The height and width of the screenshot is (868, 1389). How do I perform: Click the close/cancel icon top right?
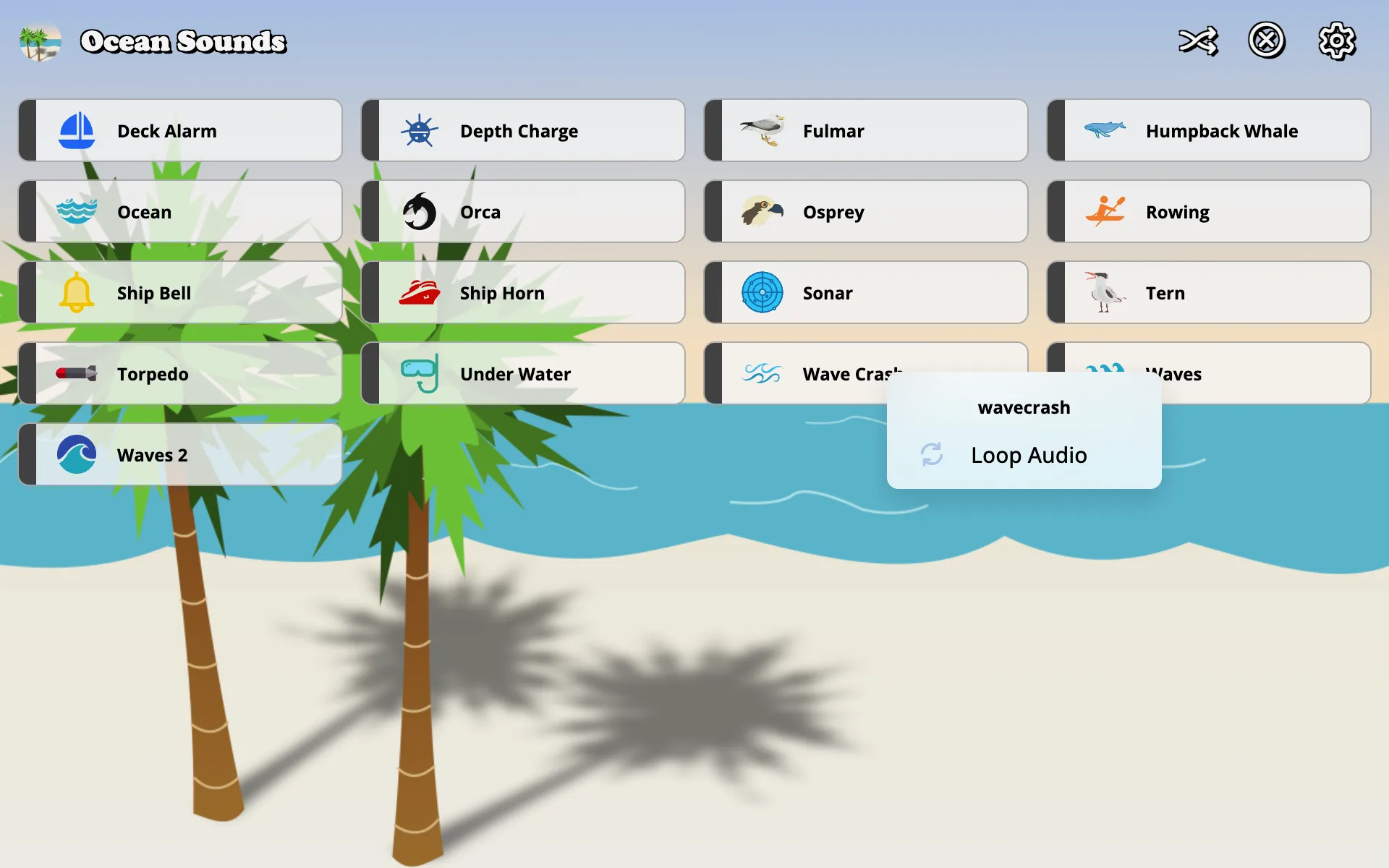pyautogui.click(x=1266, y=40)
